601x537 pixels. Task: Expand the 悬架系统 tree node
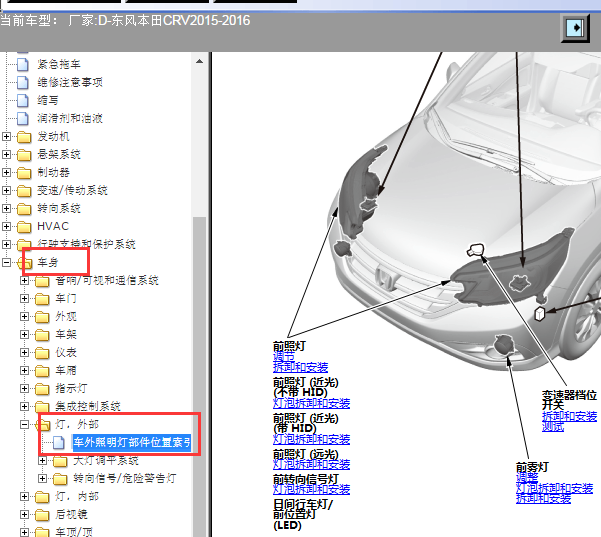pos(7,154)
